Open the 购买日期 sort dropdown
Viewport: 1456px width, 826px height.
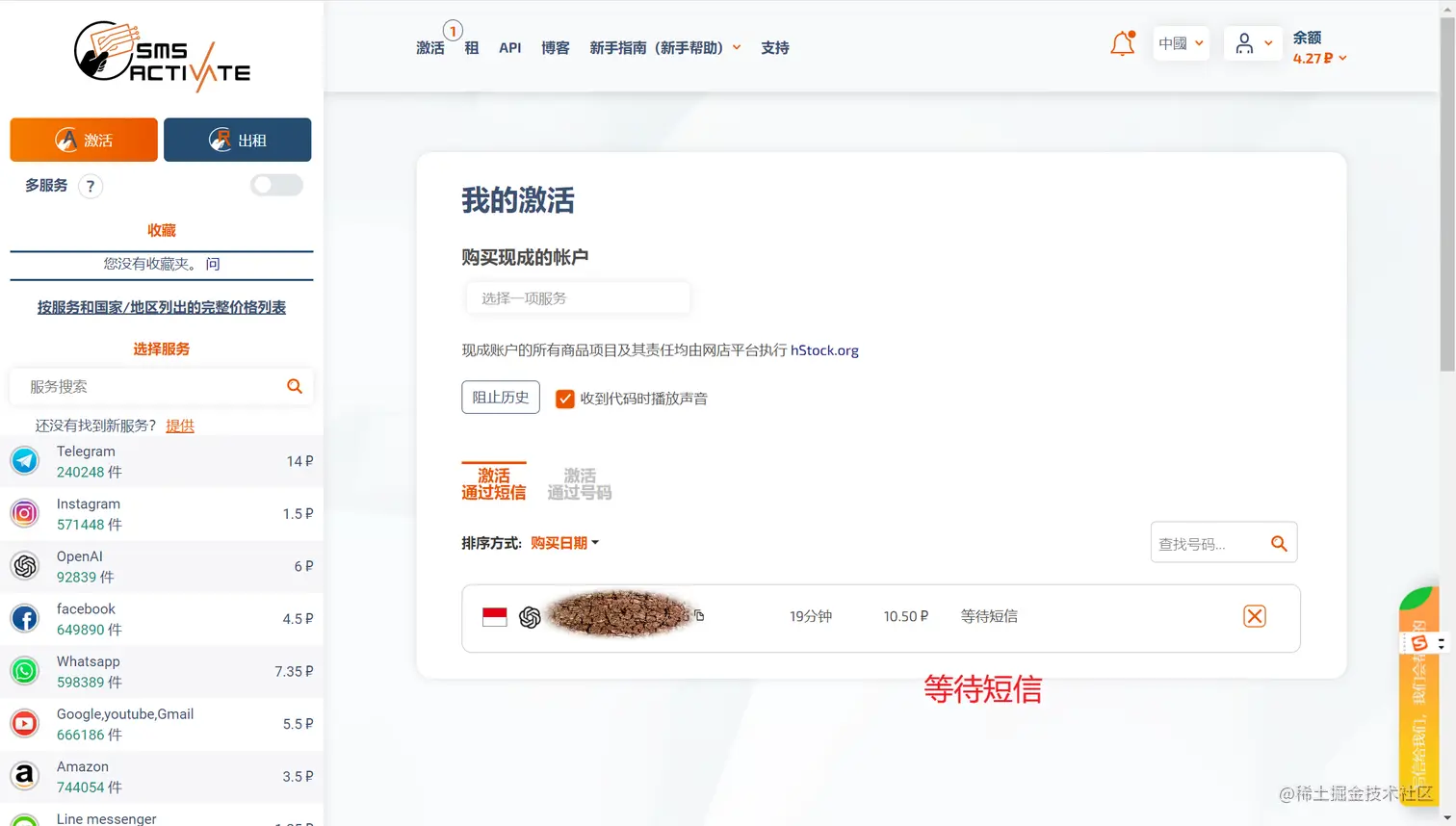(x=565, y=543)
